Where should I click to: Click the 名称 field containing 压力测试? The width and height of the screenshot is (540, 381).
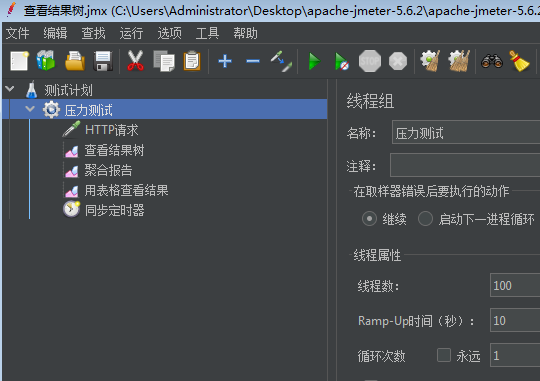point(466,132)
